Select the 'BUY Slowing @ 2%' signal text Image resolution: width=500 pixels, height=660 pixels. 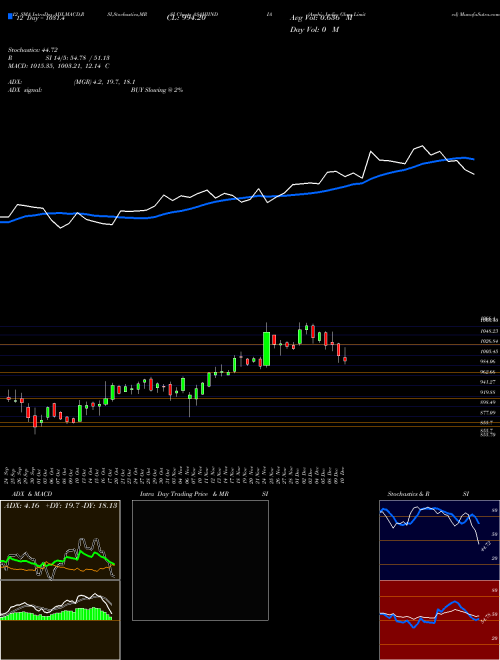point(157,90)
